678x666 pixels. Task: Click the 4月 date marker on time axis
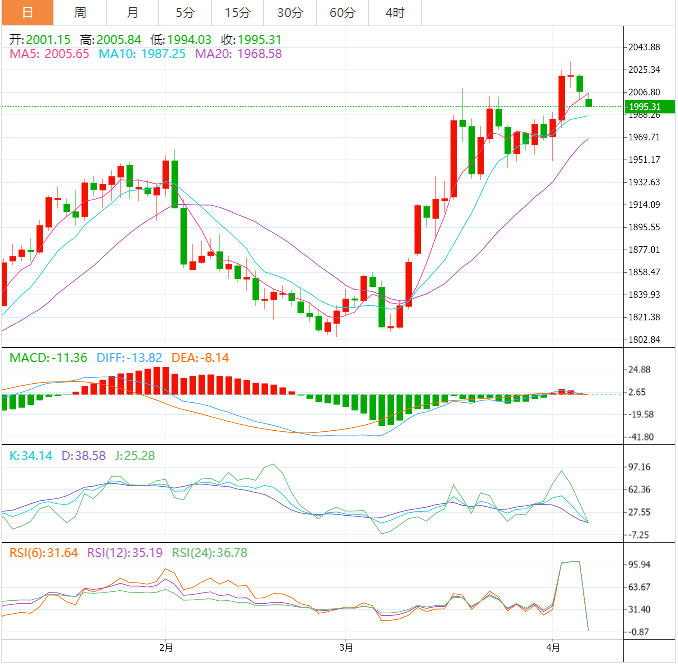553,648
